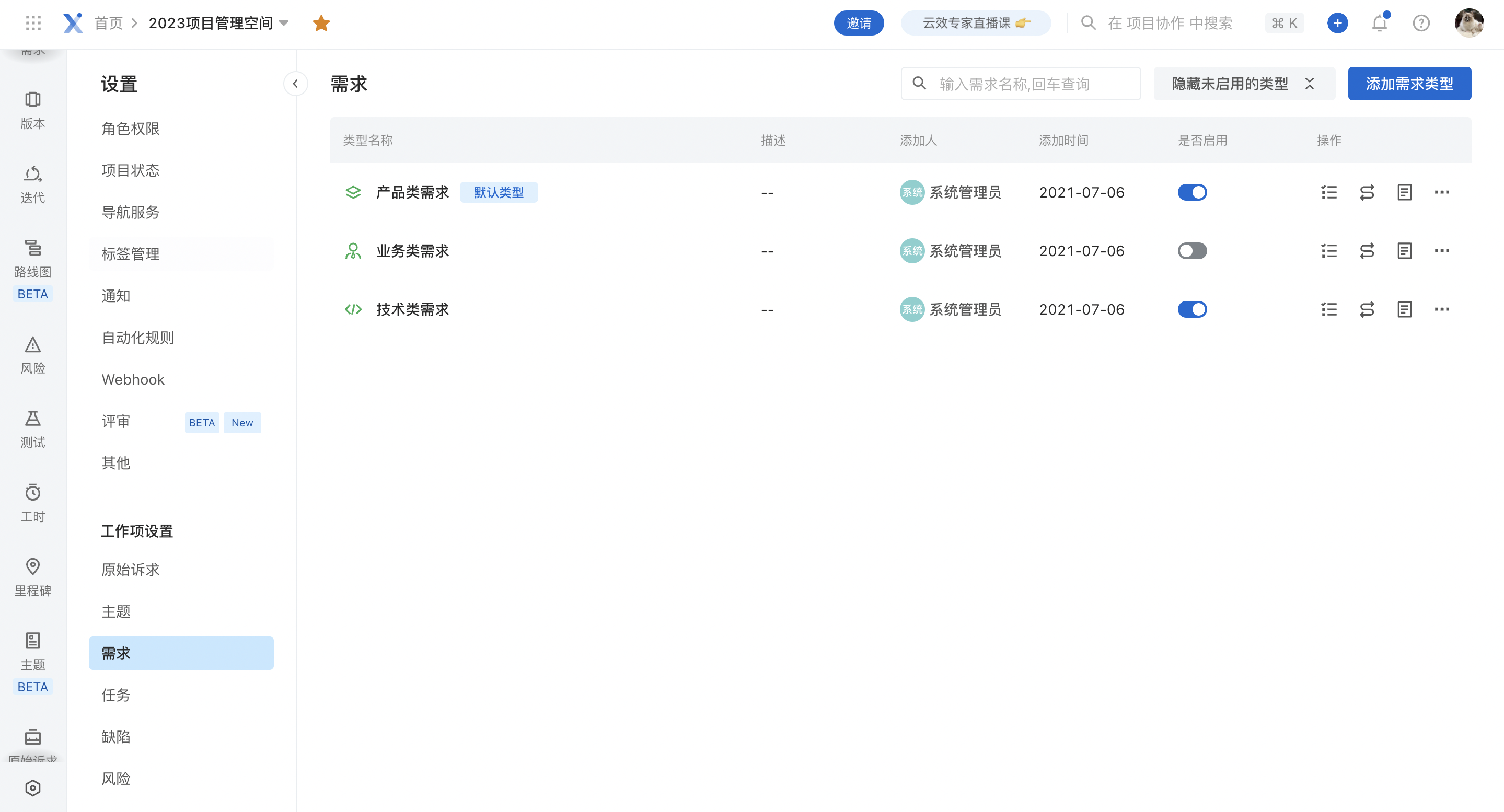Click the blue plus create button

[x=1337, y=23]
